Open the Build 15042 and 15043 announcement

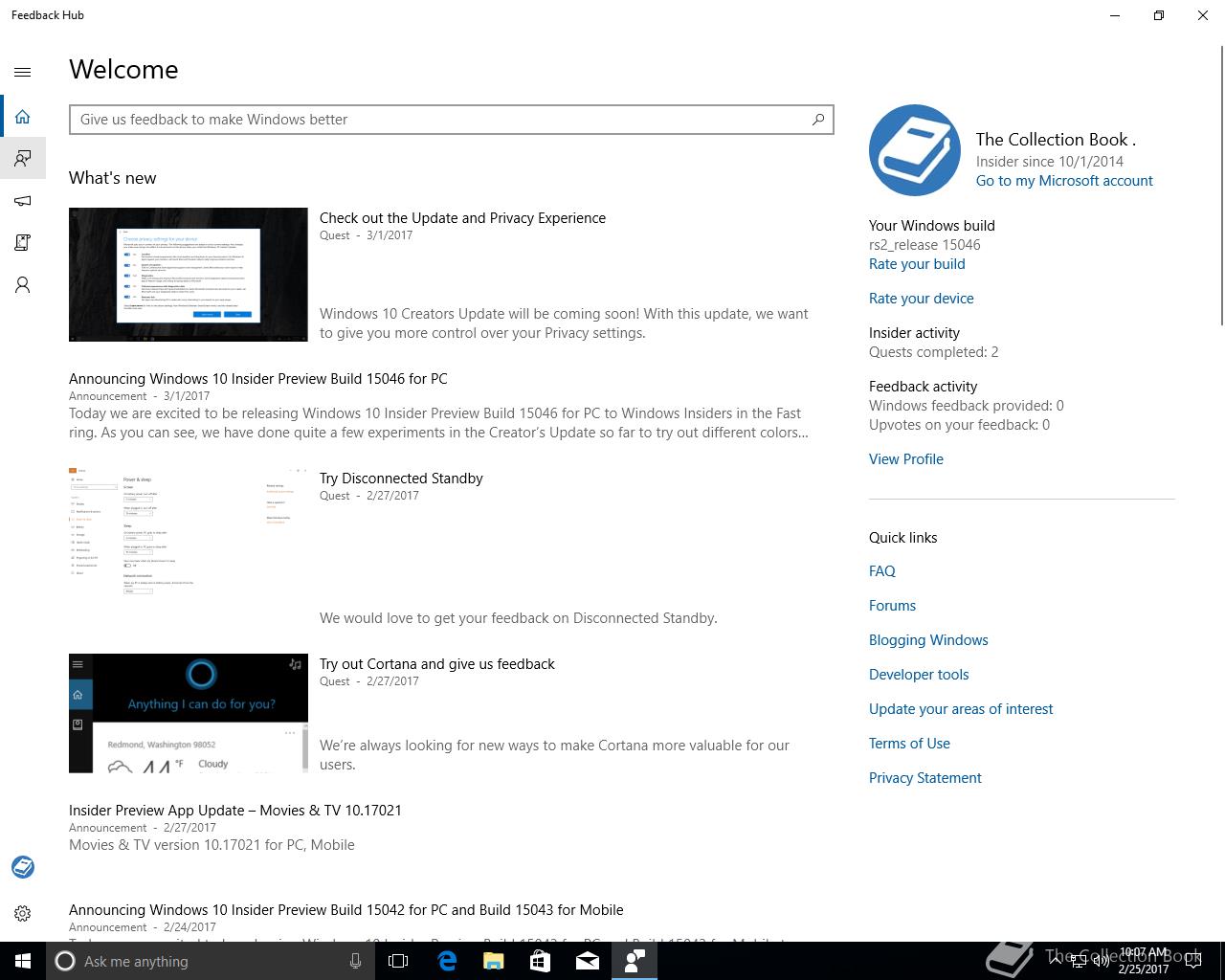click(346, 910)
